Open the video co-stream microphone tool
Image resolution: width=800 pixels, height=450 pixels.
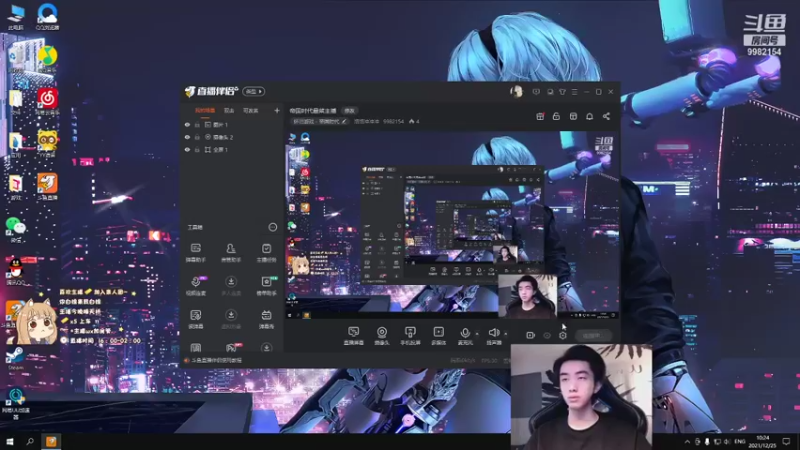196,286
